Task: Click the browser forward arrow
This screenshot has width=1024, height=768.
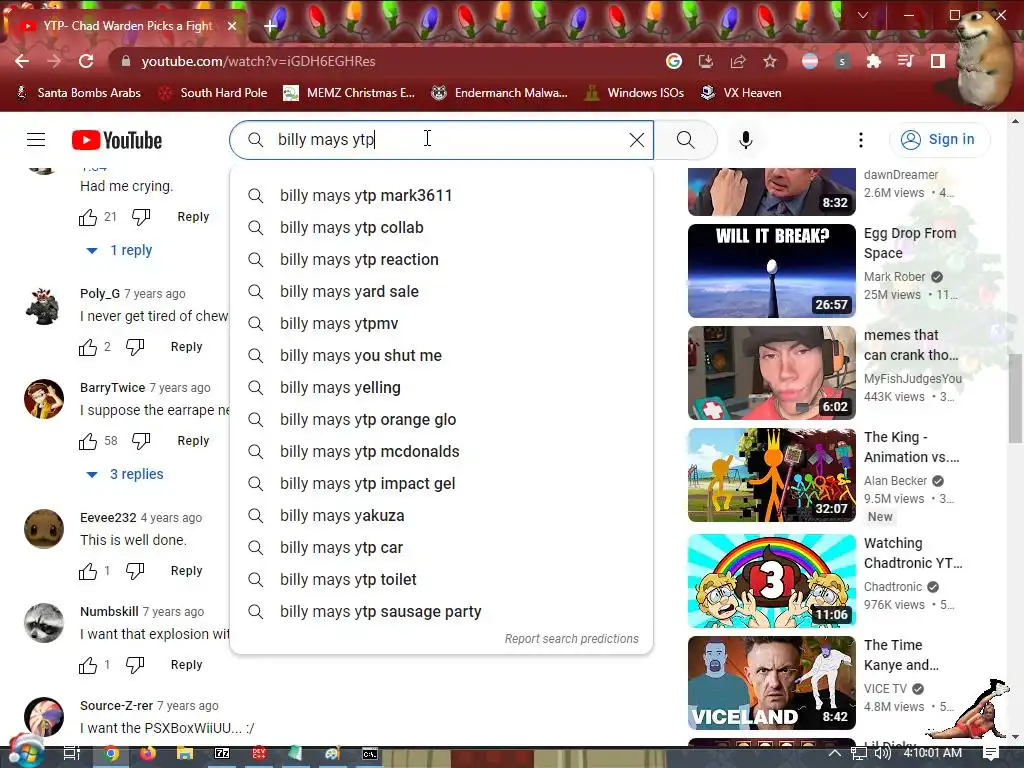Action: pos(54,61)
